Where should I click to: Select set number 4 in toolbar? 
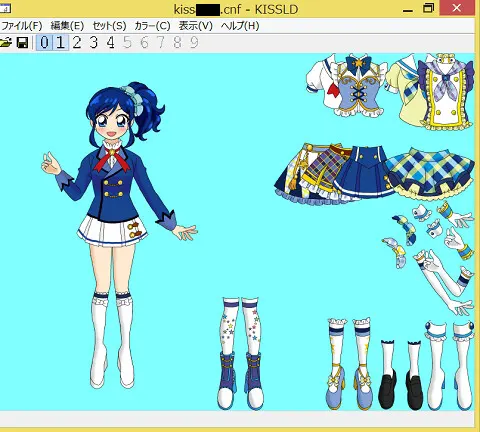click(111, 43)
